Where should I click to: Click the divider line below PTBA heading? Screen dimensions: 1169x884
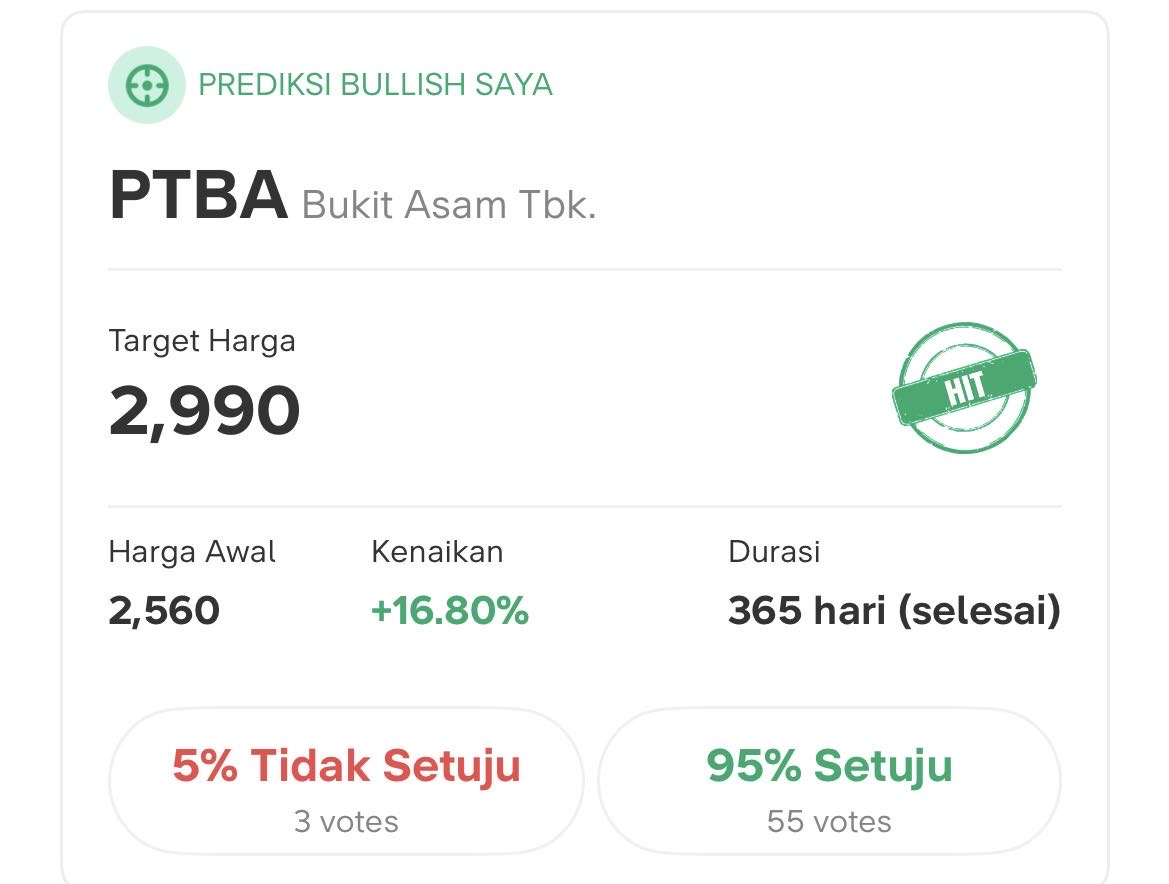[x=585, y=270]
